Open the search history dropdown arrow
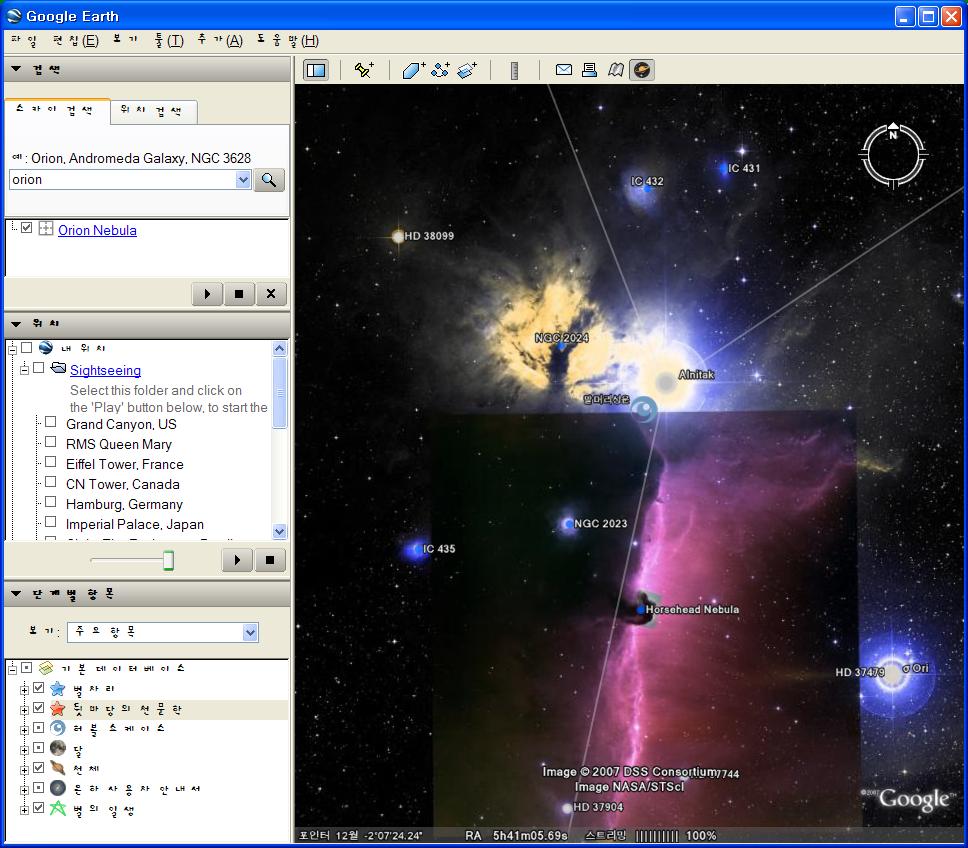 pos(243,180)
